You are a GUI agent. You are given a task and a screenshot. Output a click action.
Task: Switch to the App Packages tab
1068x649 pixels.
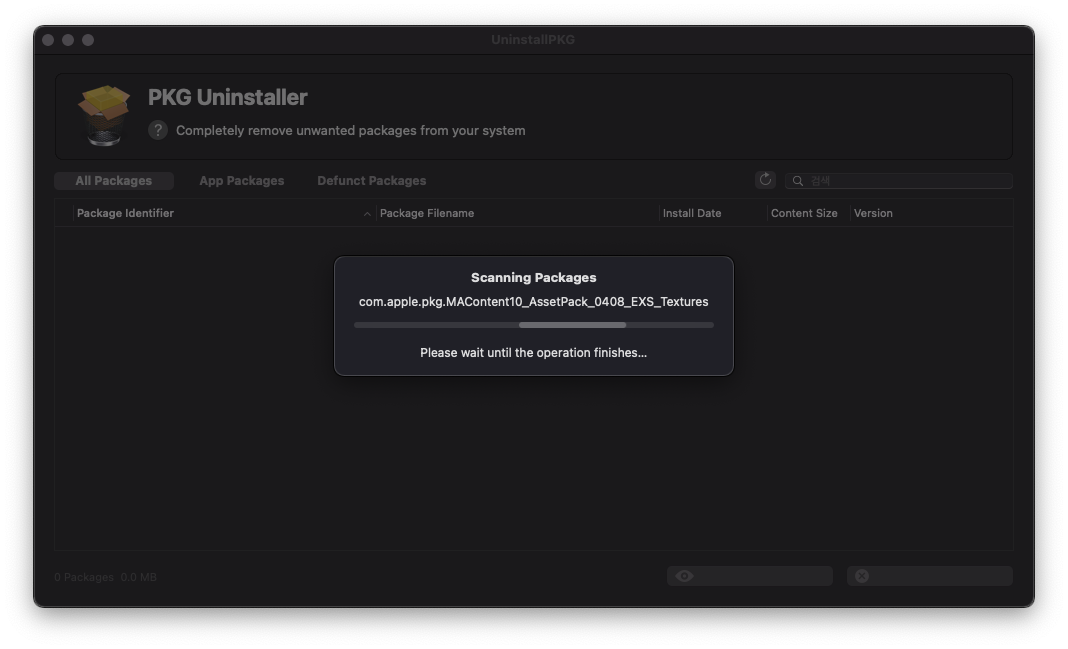coord(242,180)
